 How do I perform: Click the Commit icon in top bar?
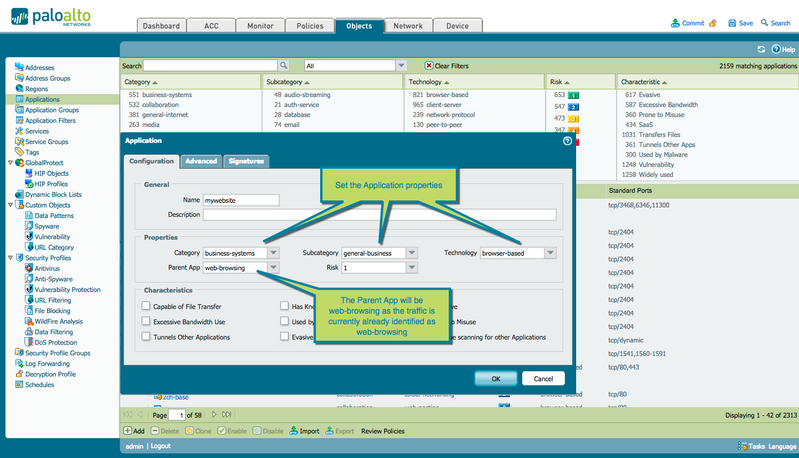675,23
